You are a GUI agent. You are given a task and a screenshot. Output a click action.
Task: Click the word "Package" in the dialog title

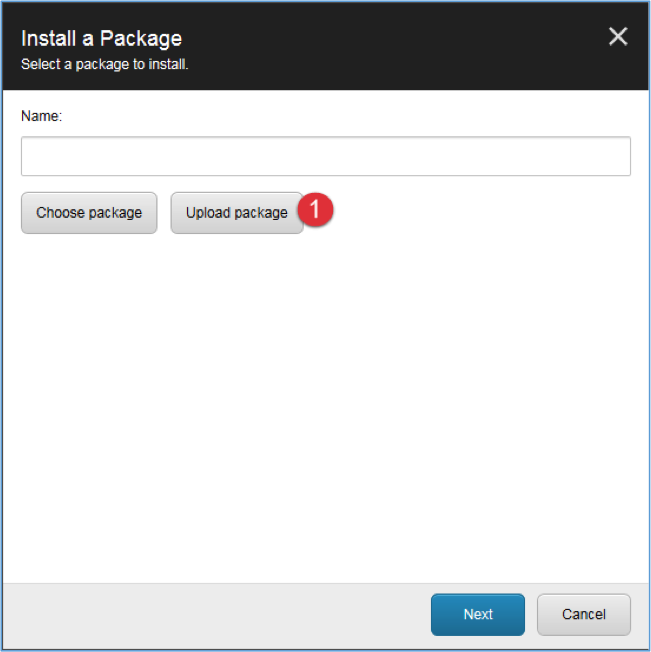141,40
